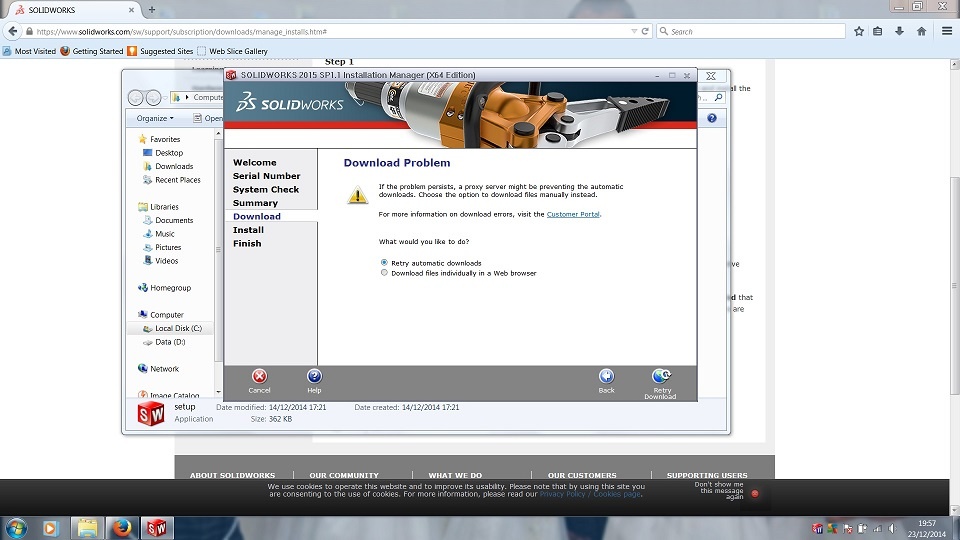This screenshot has width=960, height=540.
Task: Click the Firefox Search field
Action: pos(751,31)
